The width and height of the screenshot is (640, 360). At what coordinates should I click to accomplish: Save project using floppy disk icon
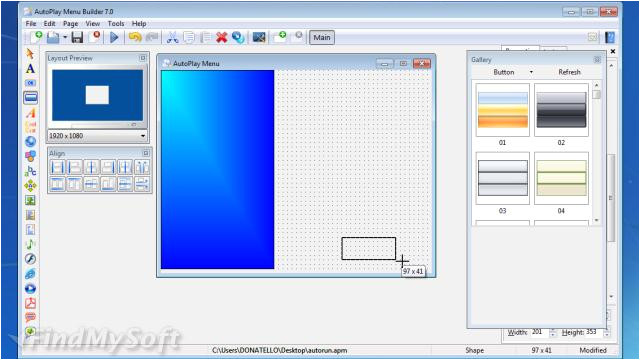click(x=77, y=38)
